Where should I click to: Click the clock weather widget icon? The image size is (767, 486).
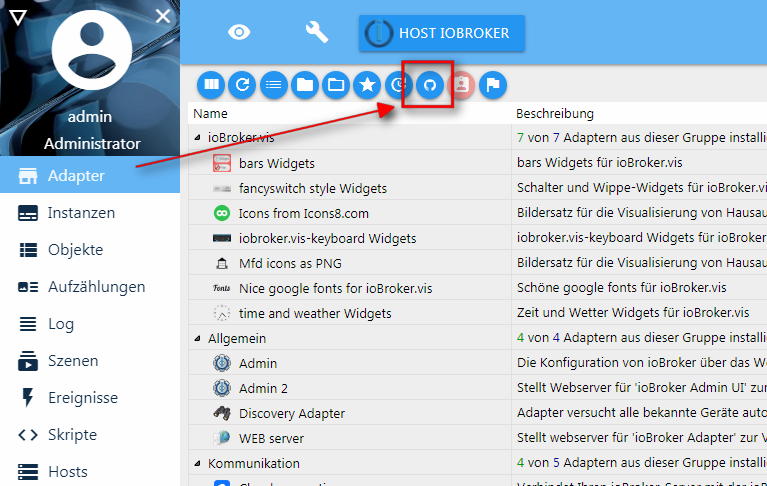click(222, 313)
